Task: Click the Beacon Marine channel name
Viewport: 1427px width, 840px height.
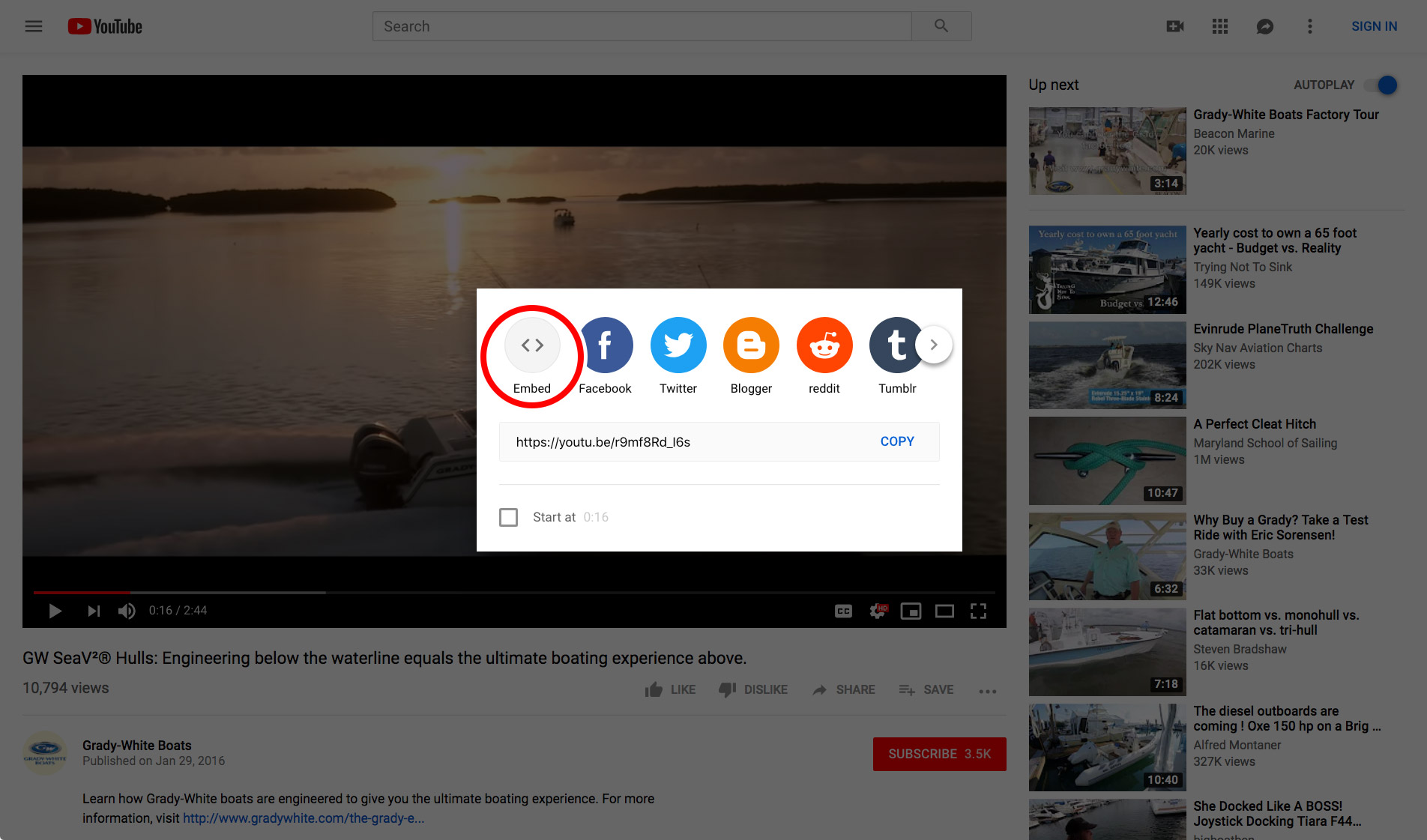Action: pyautogui.click(x=1234, y=133)
